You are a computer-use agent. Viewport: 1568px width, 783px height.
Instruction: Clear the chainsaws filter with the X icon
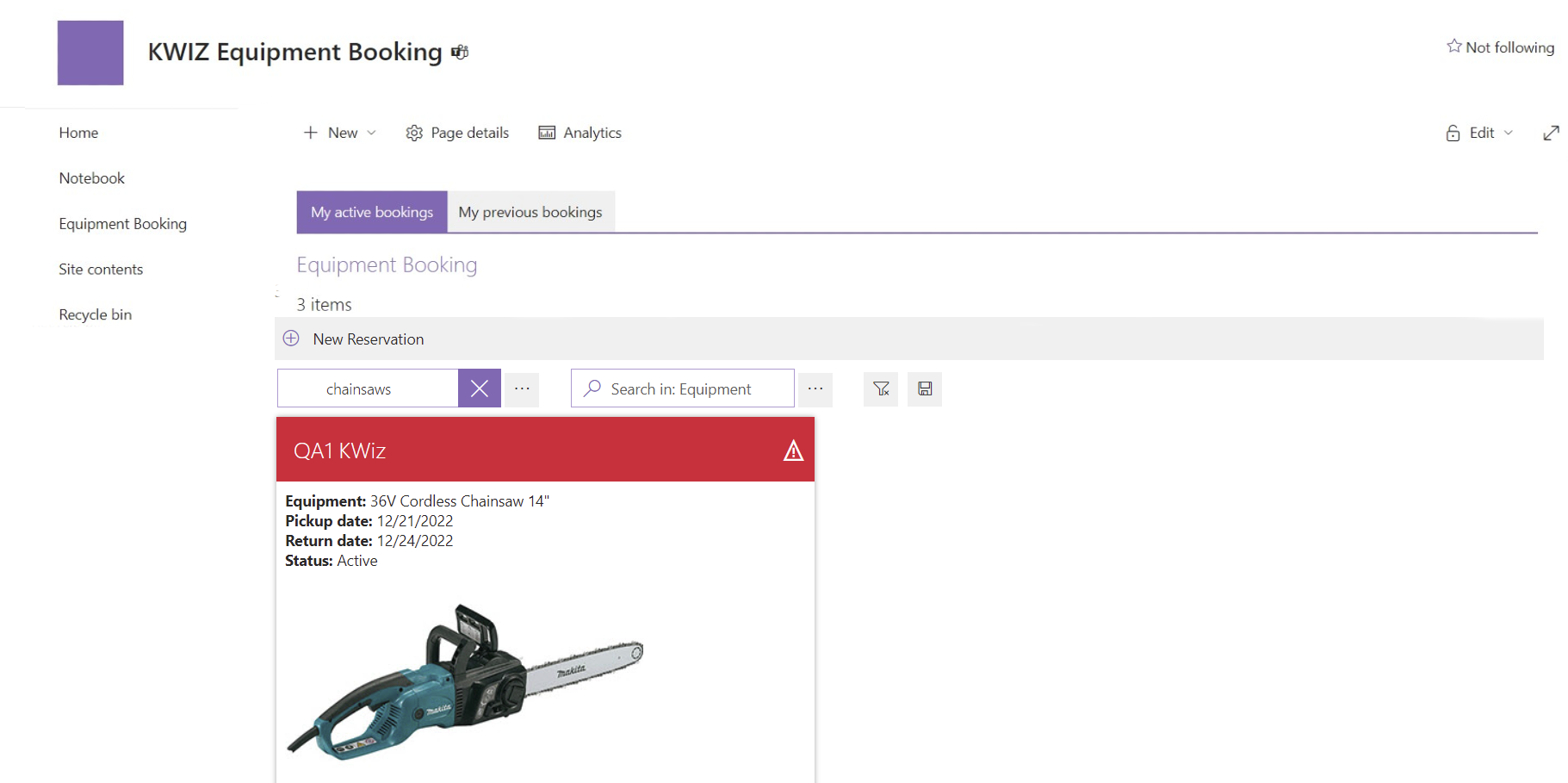click(480, 388)
